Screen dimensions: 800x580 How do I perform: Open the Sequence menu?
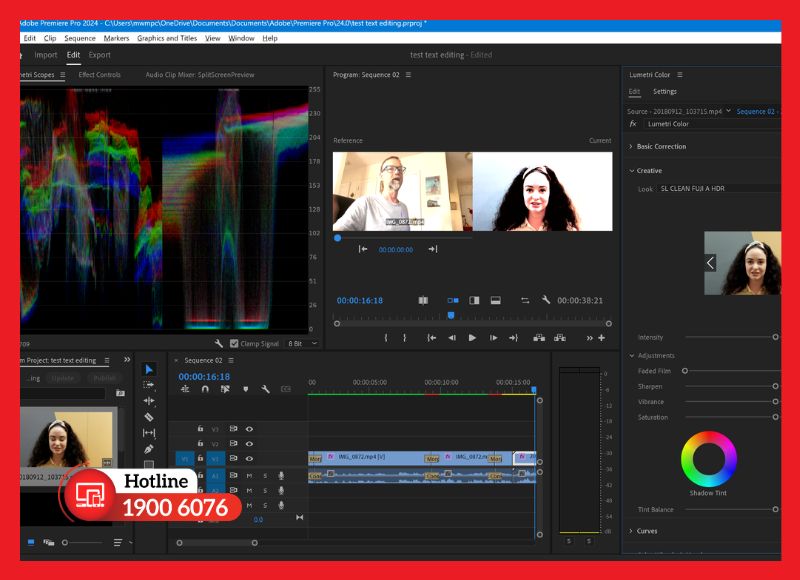point(80,38)
